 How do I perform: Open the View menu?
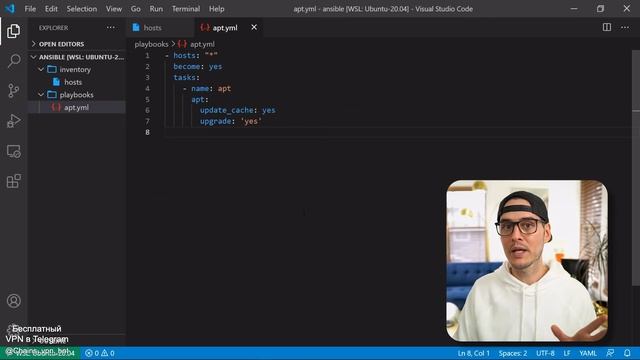click(114, 9)
